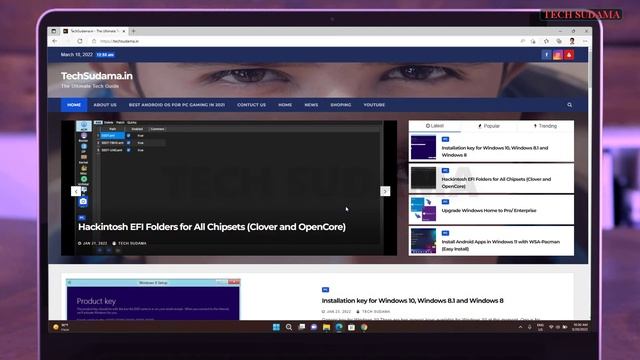Open Best Android OS for PC Gaming menu

177,105
